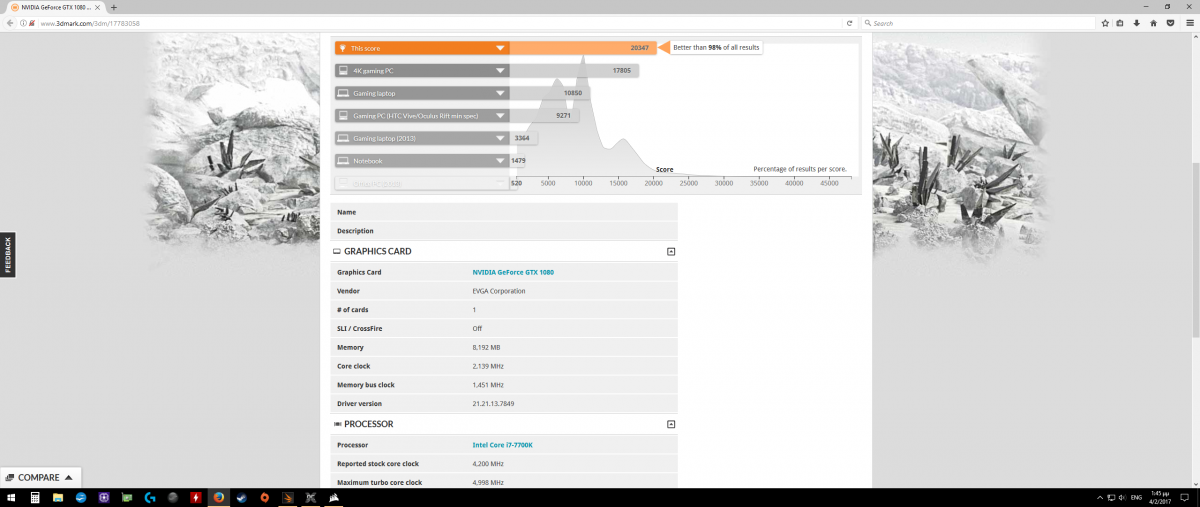Open Logitech Gaming Software taskbar icon

[149, 497]
